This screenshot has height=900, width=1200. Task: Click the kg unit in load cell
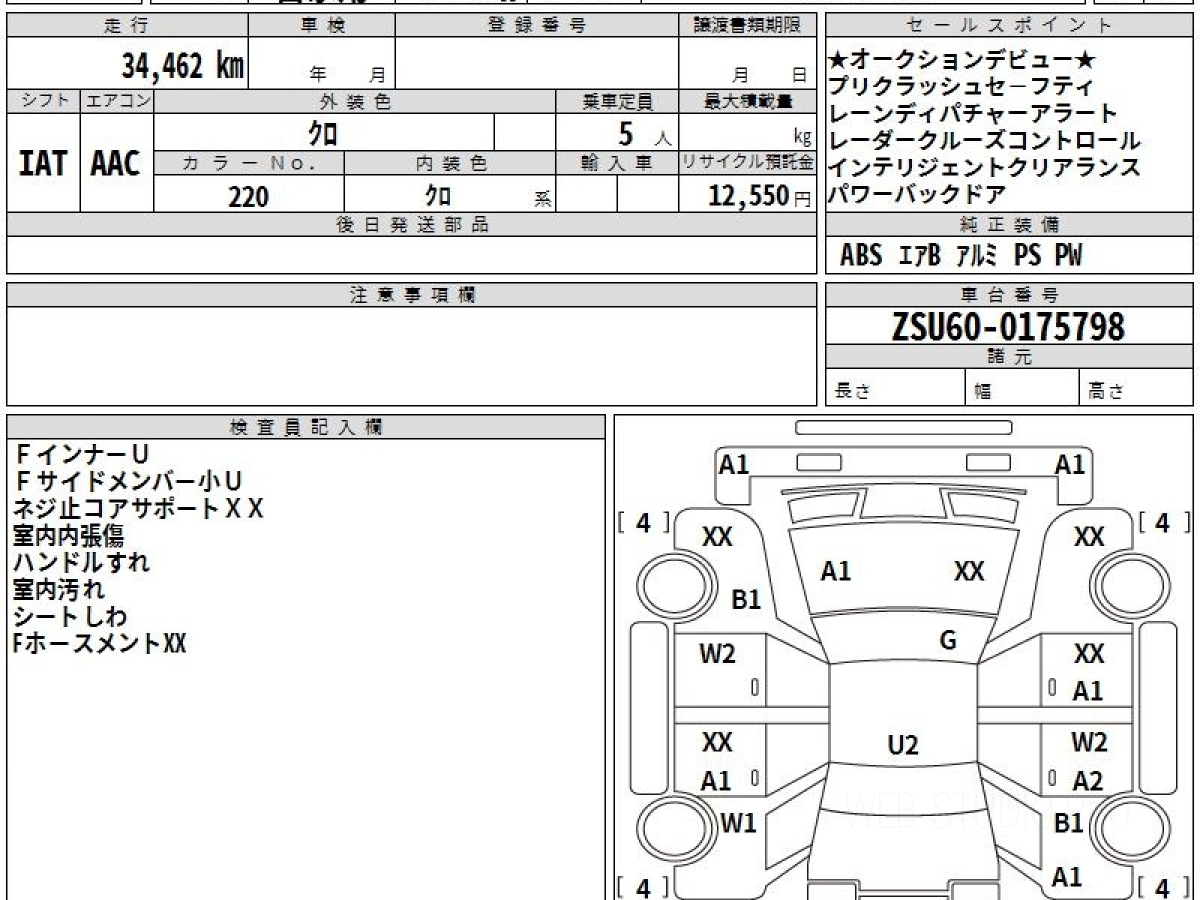click(x=802, y=138)
